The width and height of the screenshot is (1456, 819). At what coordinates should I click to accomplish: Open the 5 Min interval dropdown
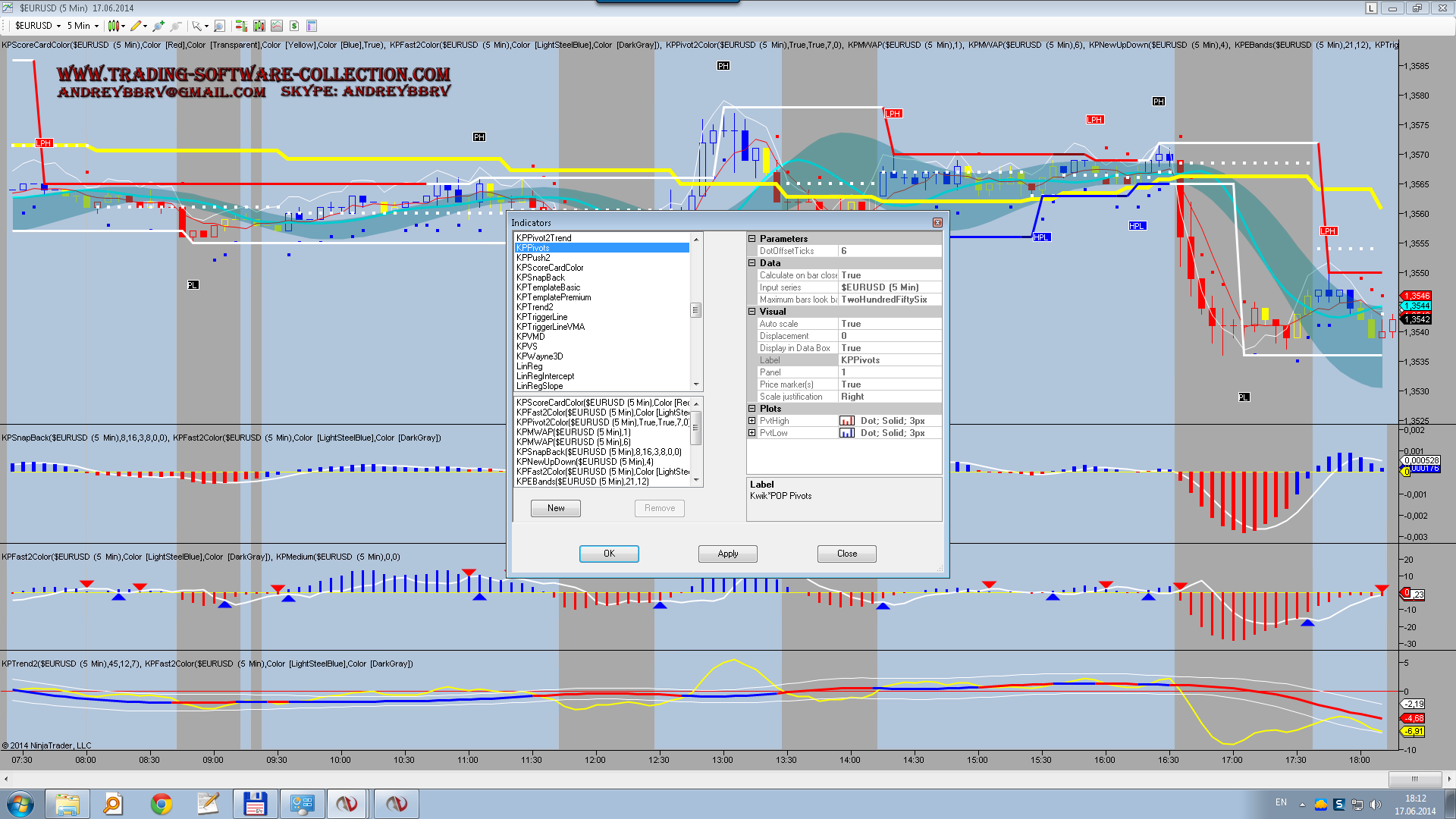(83, 26)
